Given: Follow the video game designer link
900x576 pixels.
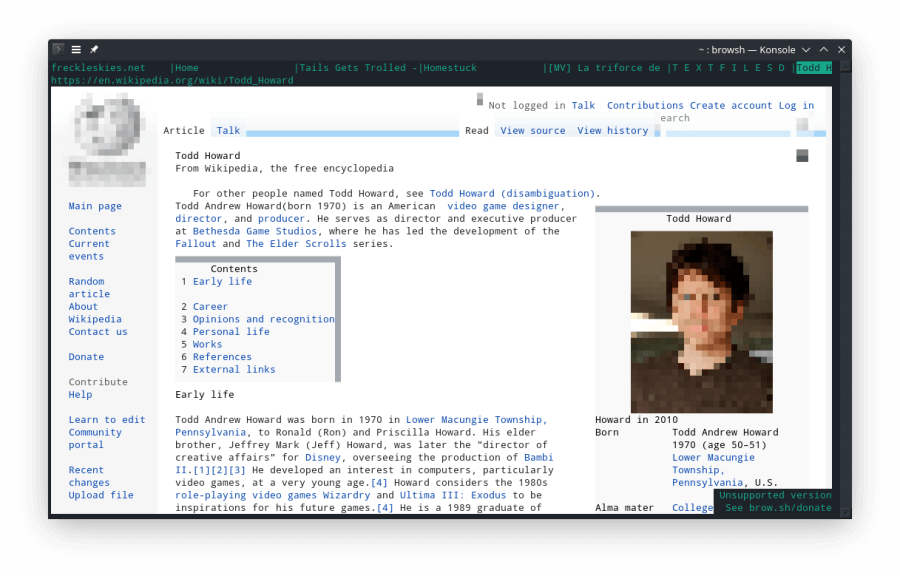Looking at the screenshot, I should point(503,206).
